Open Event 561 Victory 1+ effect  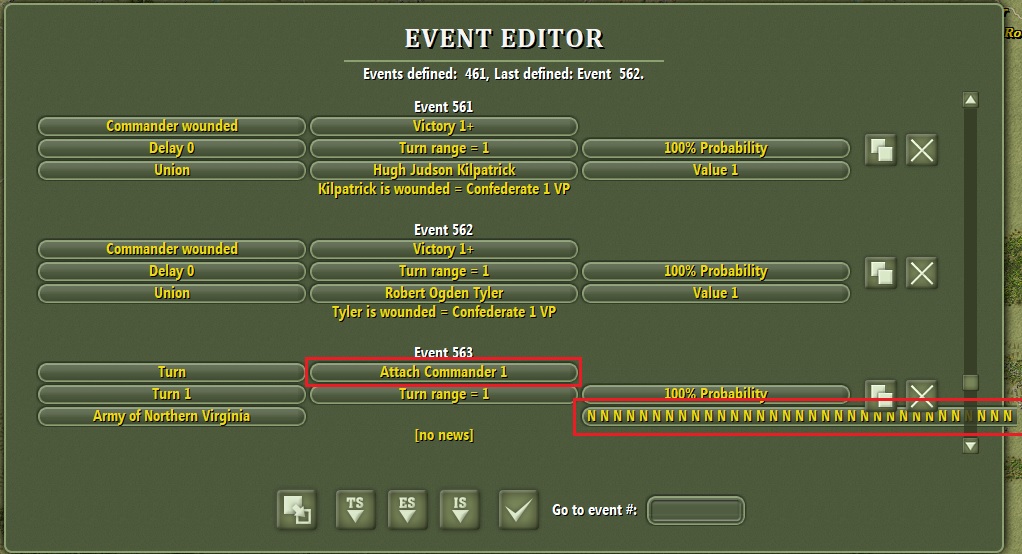pyautogui.click(x=443, y=126)
